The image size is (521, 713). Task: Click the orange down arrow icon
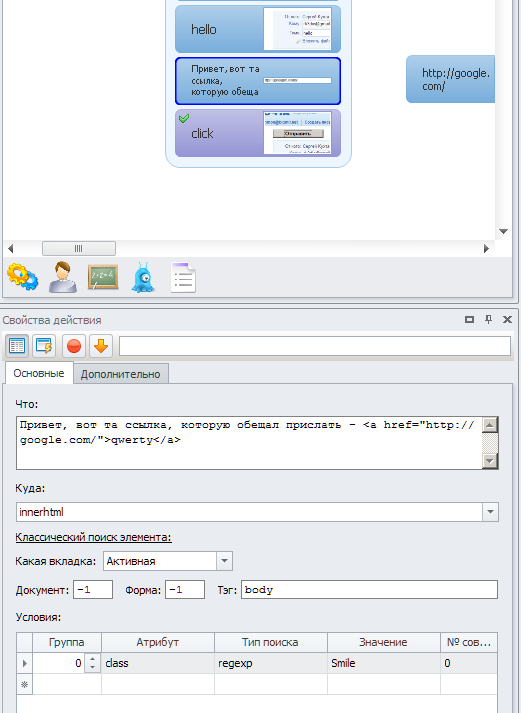100,346
